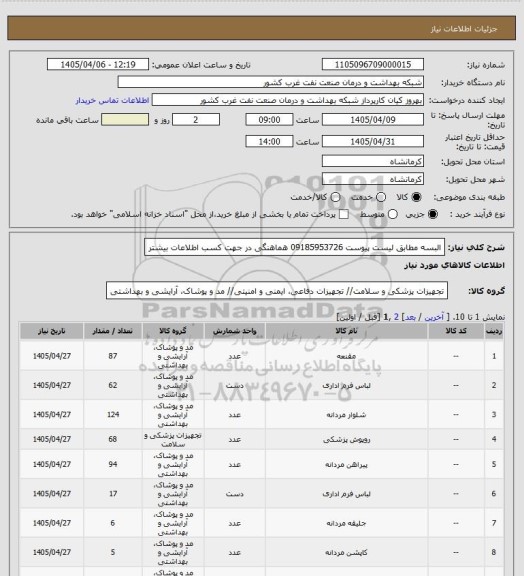Click quantity 62 in row 2
The height and width of the screenshot is (576, 524).
pos(112,385)
